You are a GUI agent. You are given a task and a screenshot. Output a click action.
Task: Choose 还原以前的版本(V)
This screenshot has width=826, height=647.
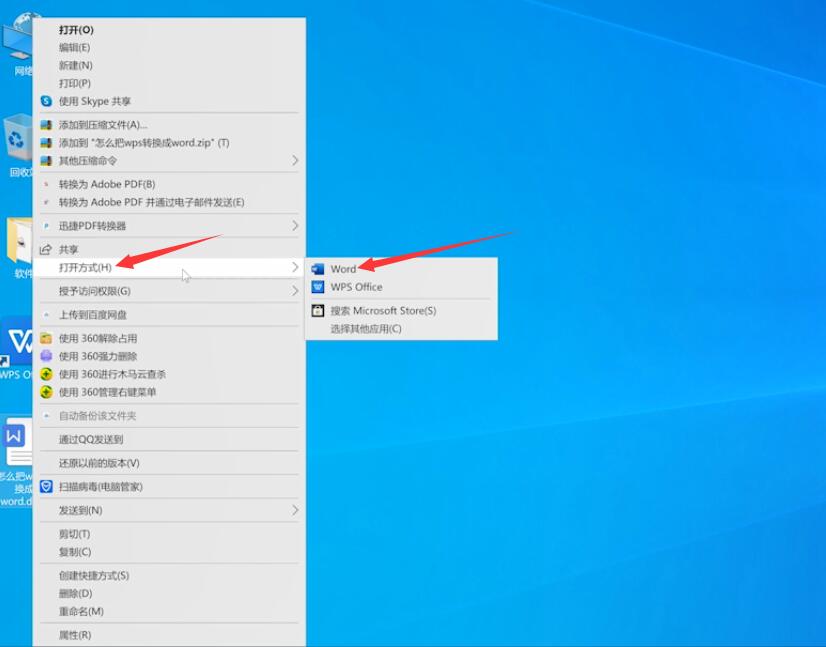[169, 463]
